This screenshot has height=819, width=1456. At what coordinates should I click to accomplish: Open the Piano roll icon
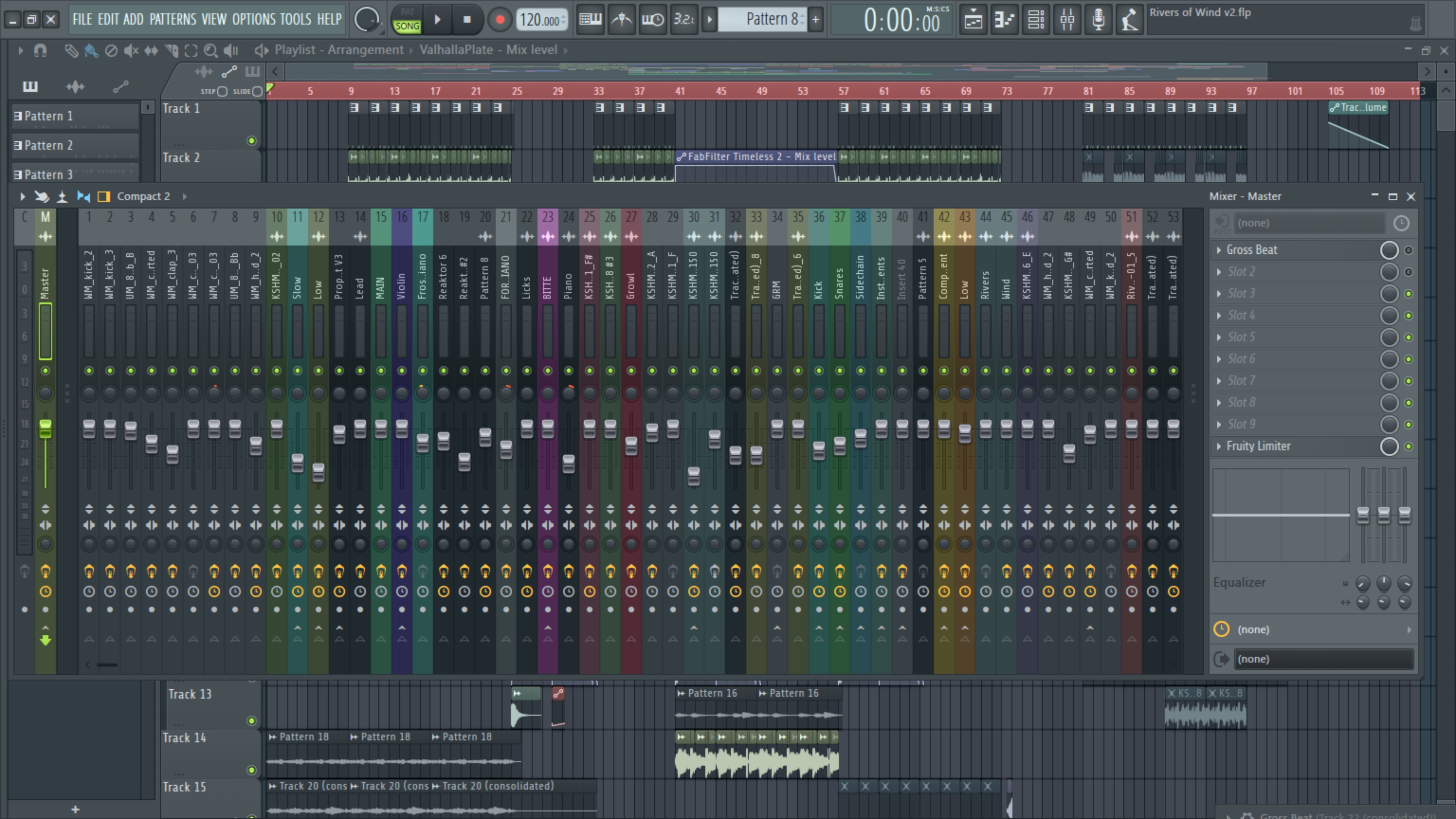(1004, 20)
